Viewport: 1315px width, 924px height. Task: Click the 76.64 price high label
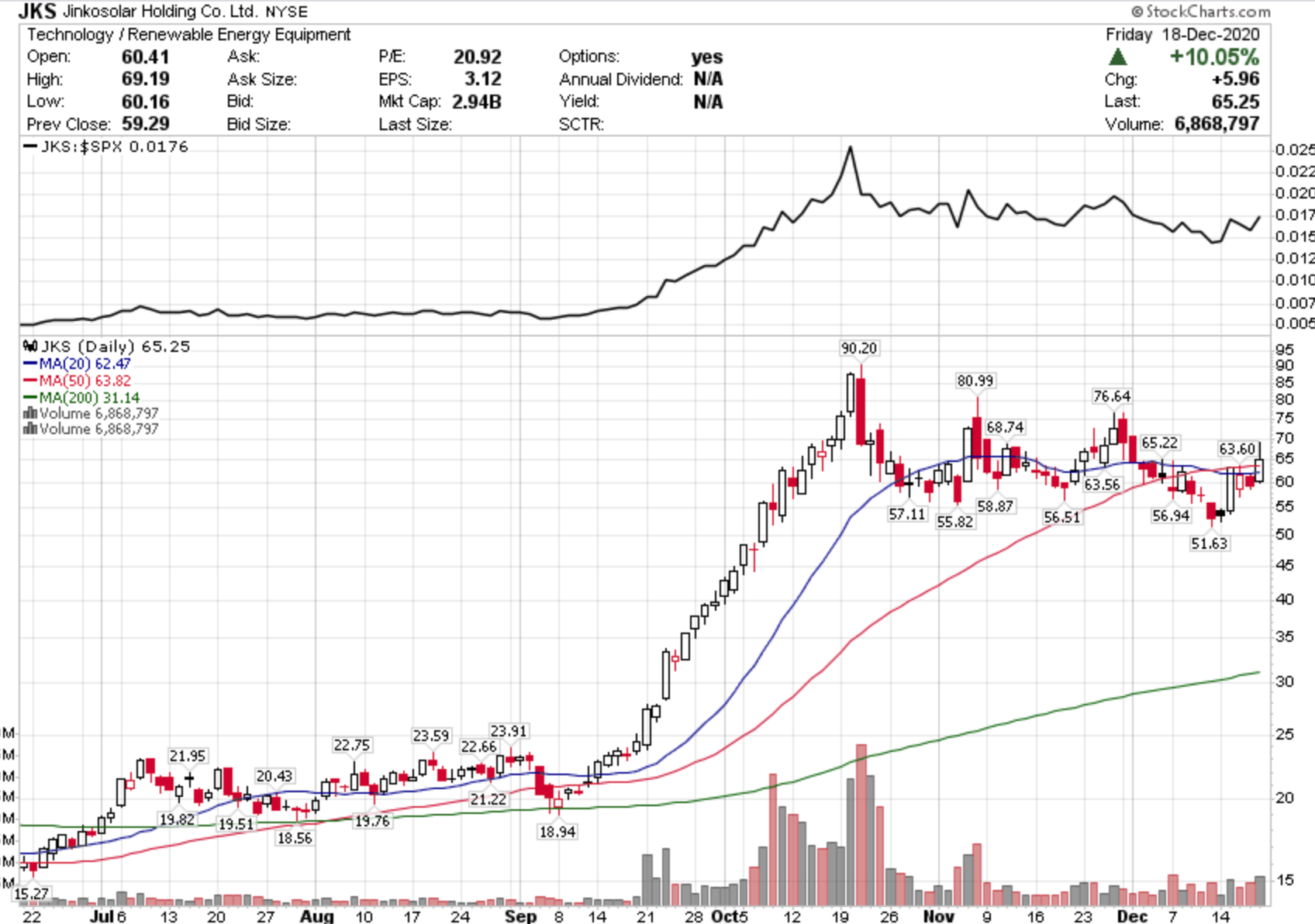click(1112, 396)
